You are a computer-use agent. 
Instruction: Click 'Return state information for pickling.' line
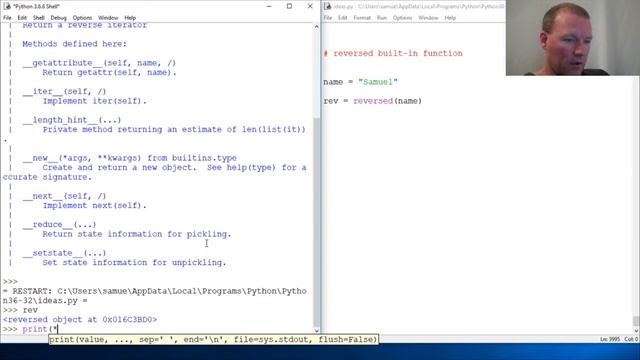137,234
